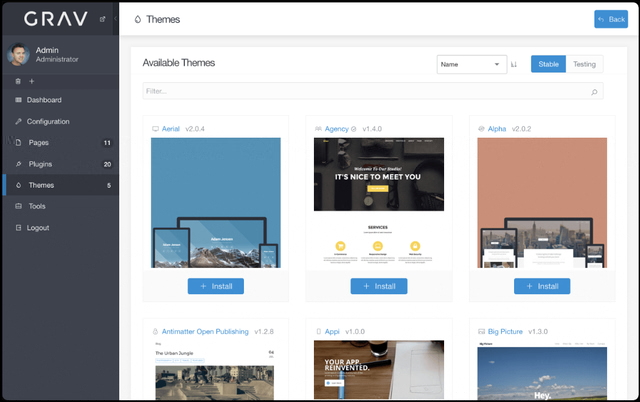Install the Agency theme

tap(379, 286)
